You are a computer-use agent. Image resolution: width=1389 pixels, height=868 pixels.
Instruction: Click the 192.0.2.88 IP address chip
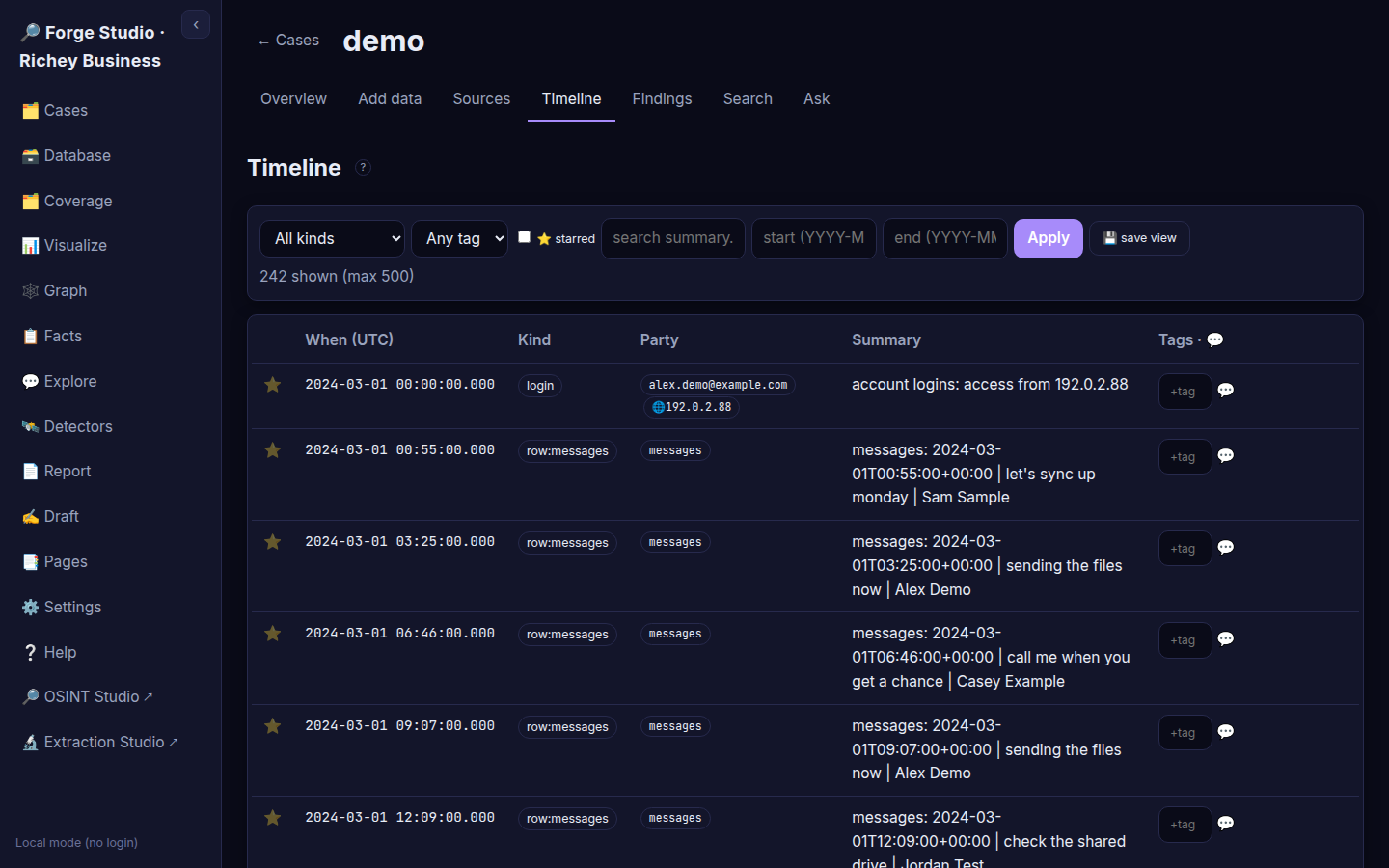pos(692,407)
